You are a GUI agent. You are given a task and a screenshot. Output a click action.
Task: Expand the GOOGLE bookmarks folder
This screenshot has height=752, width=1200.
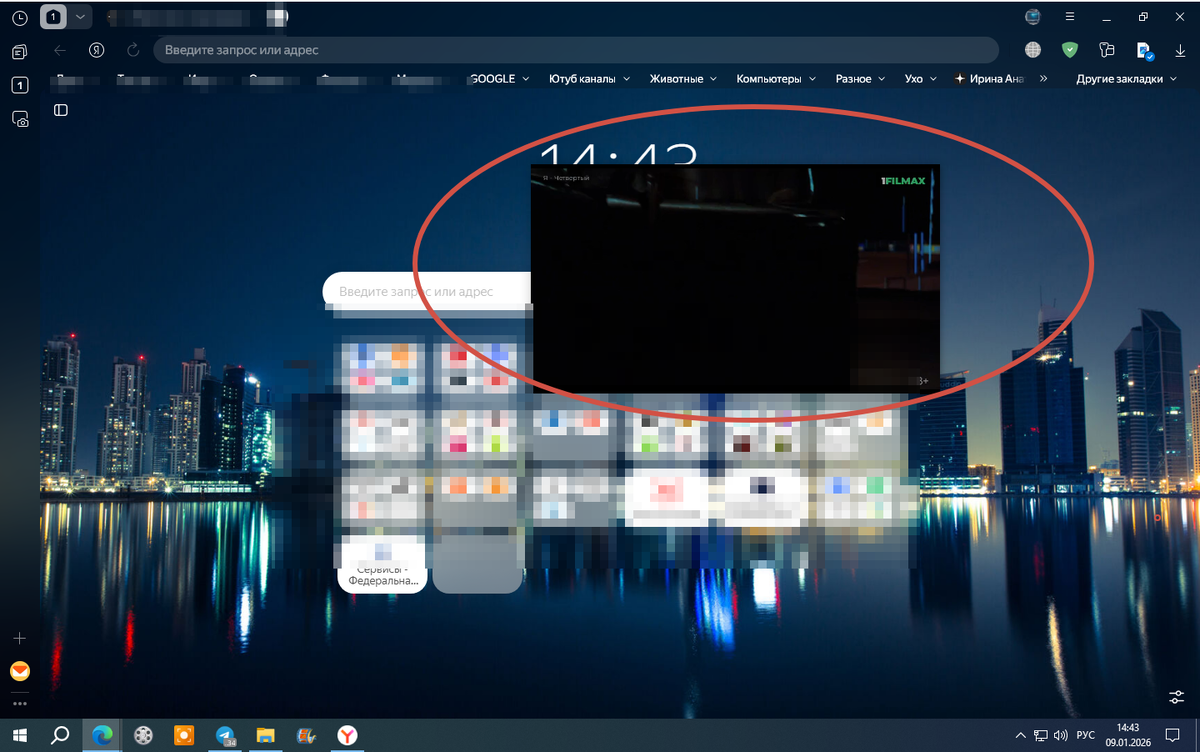point(499,78)
